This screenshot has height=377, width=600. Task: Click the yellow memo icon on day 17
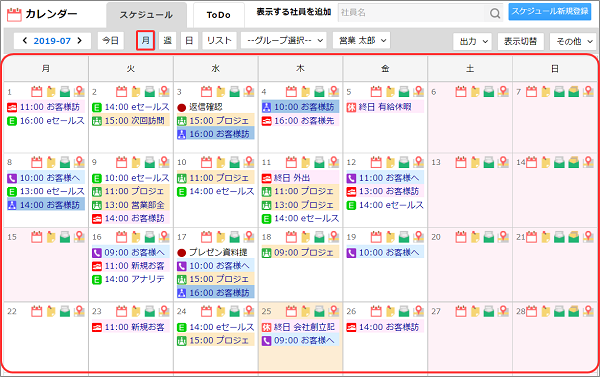click(x=221, y=237)
